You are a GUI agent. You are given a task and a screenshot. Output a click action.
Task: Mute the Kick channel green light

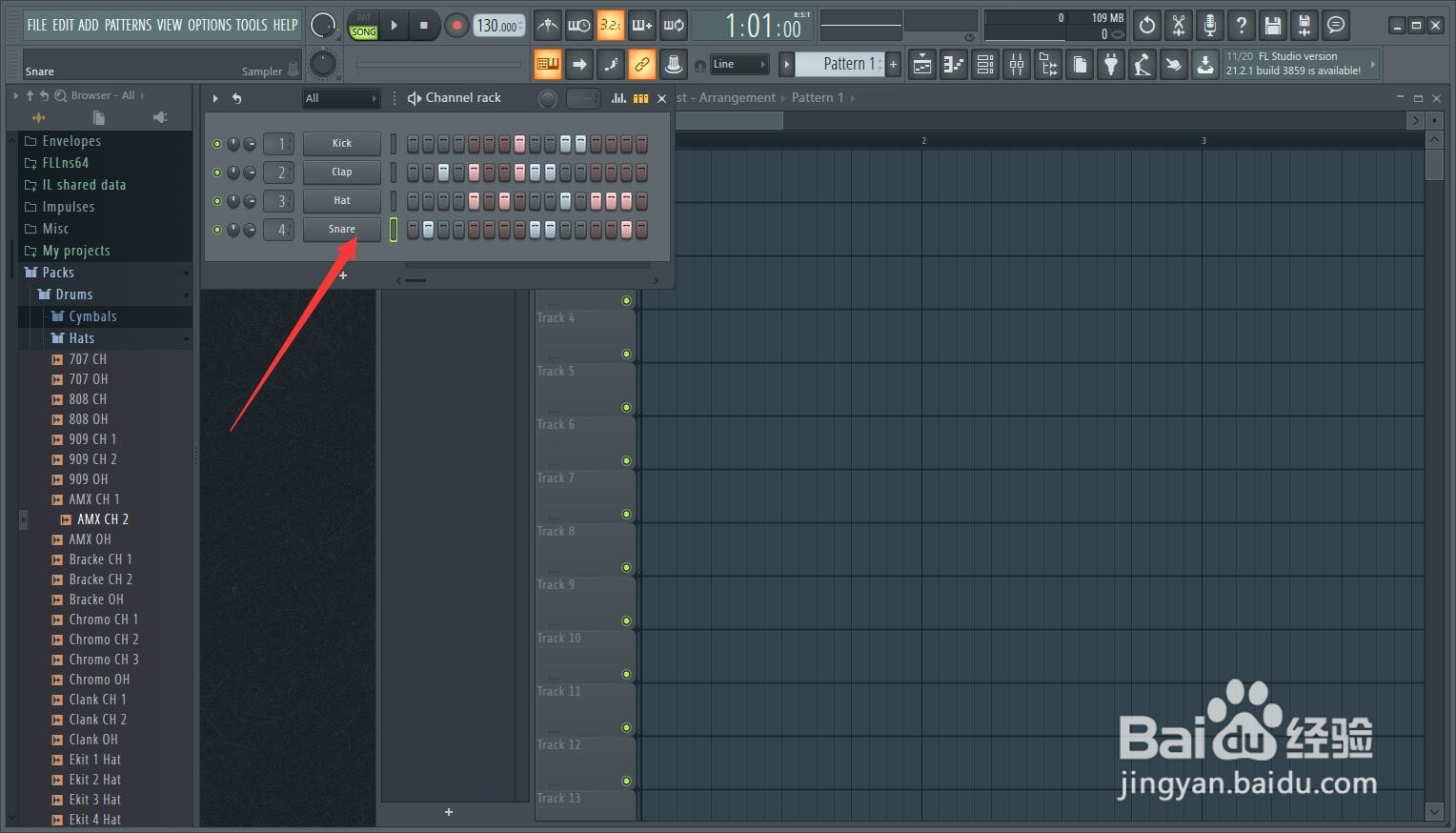[217, 144]
